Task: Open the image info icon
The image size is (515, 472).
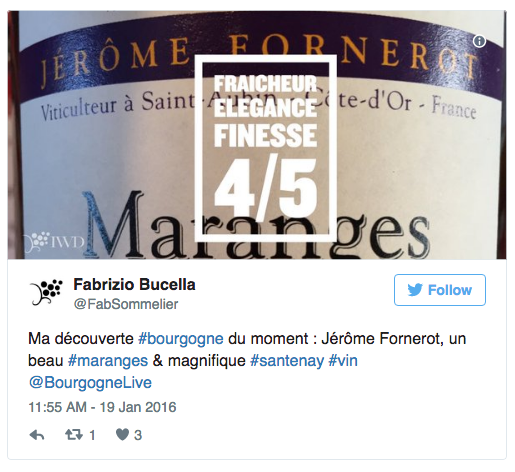Action: (479, 41)
